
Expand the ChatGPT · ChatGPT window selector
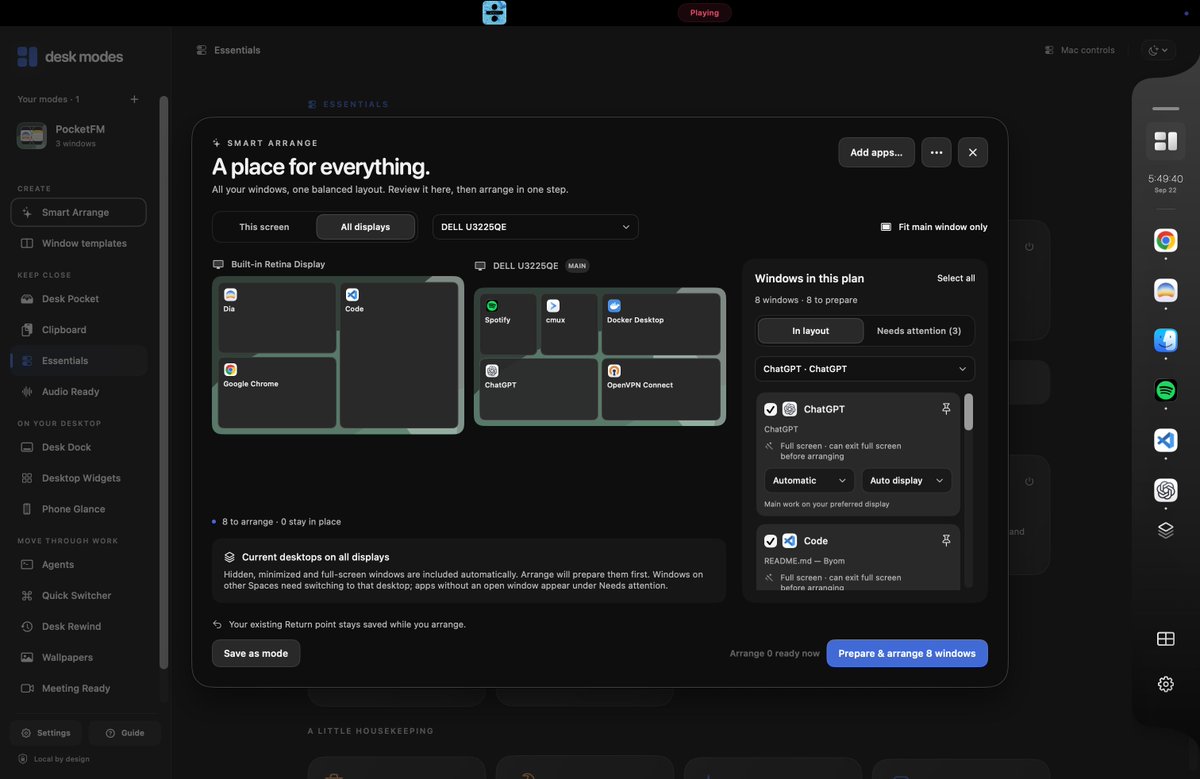point(865,369)
